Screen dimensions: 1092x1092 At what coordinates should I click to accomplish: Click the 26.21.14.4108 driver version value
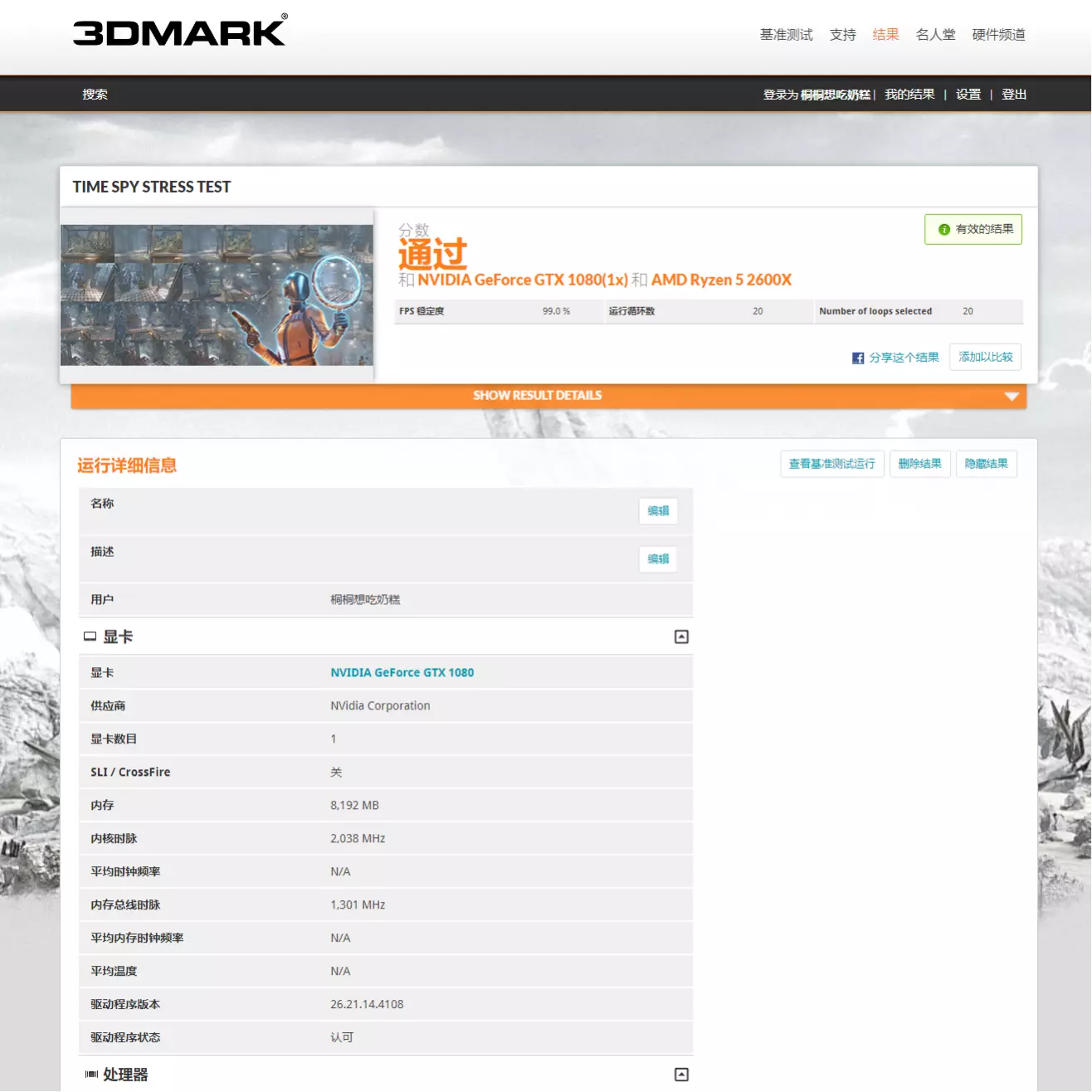click(x=367, y=1005)
